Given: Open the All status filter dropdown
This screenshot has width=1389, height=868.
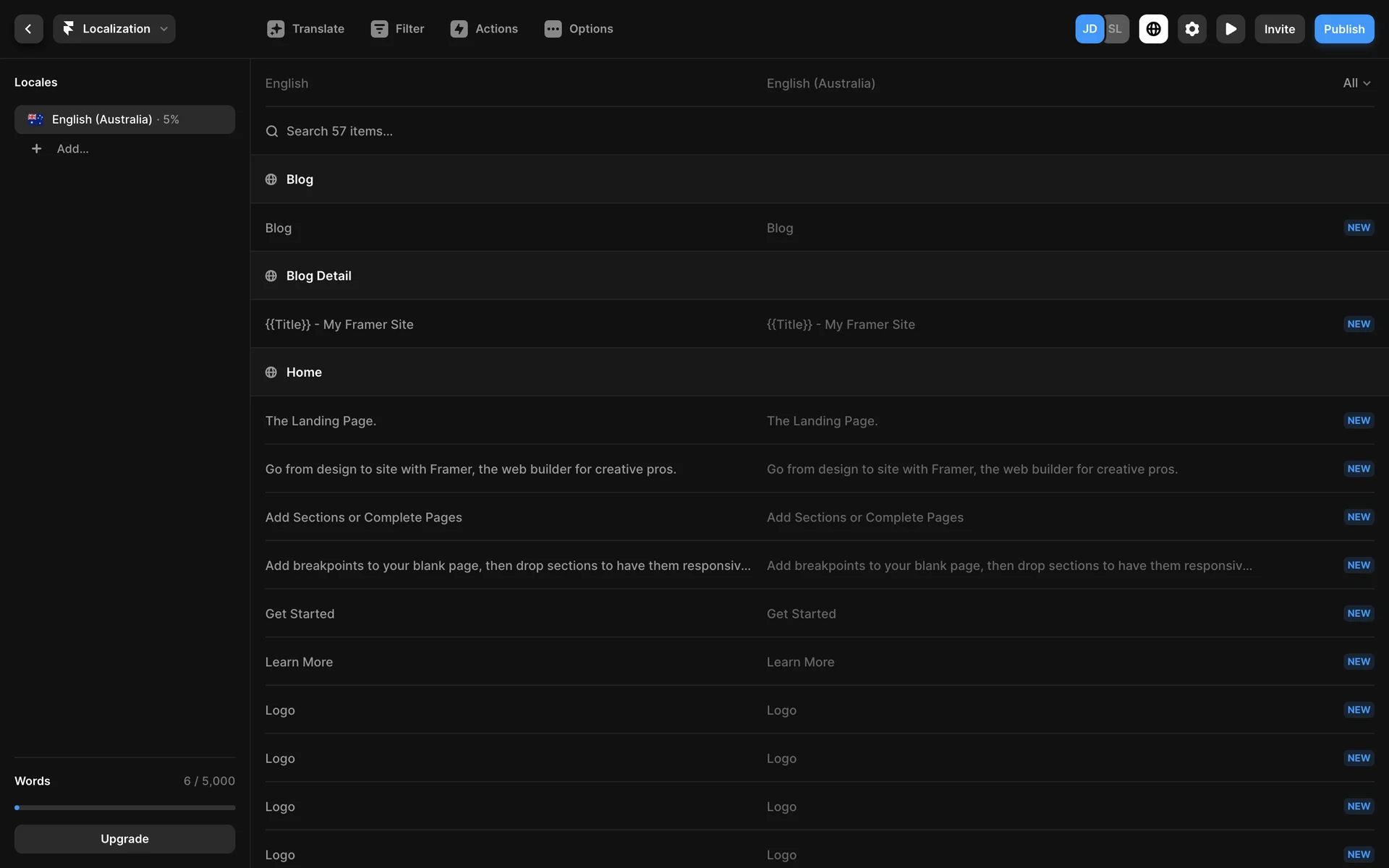Looking at the screenshot, I should [x=1356, y=83].
